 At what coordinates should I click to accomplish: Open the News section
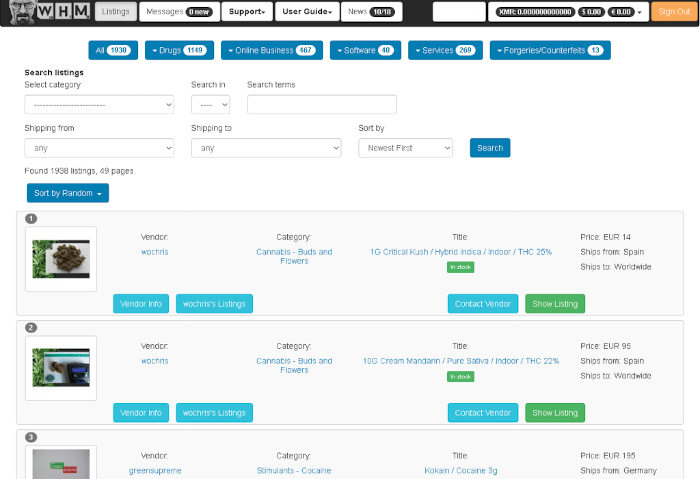(x=371, y=12)
